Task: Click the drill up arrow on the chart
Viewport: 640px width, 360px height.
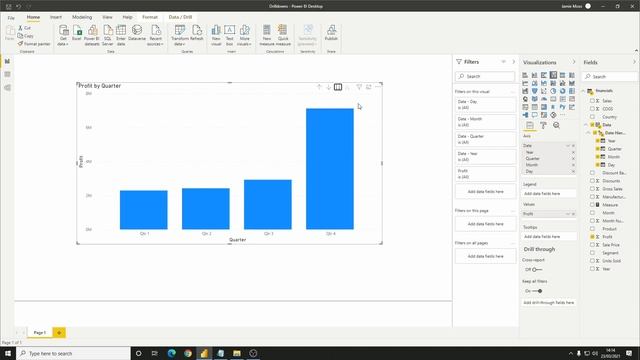Action: [x=319, y=87]
